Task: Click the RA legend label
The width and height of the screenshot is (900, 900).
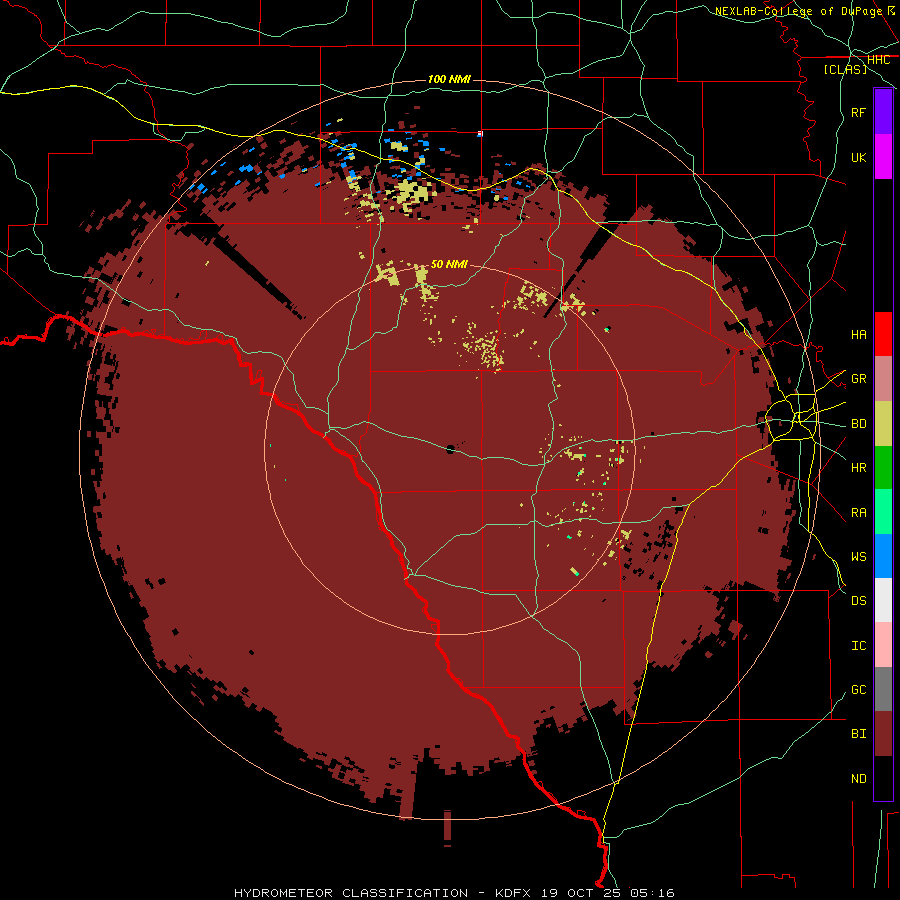Action: click(858, 513)
